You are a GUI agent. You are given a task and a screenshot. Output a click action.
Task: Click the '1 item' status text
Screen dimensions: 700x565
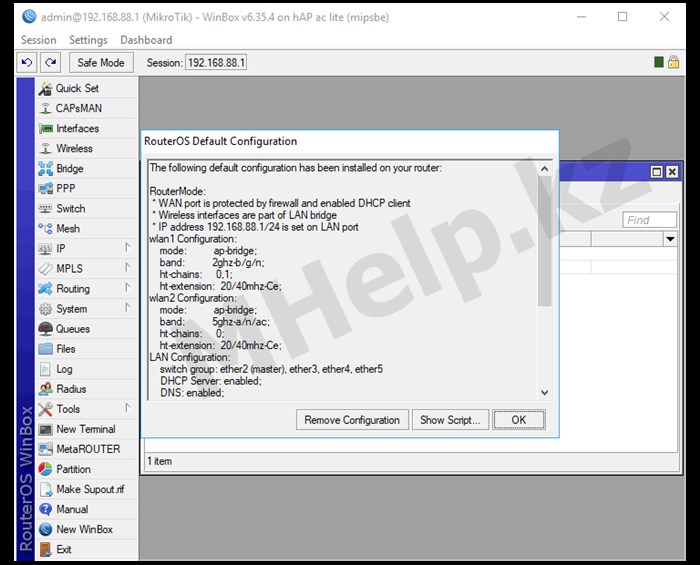pos(159,461)
